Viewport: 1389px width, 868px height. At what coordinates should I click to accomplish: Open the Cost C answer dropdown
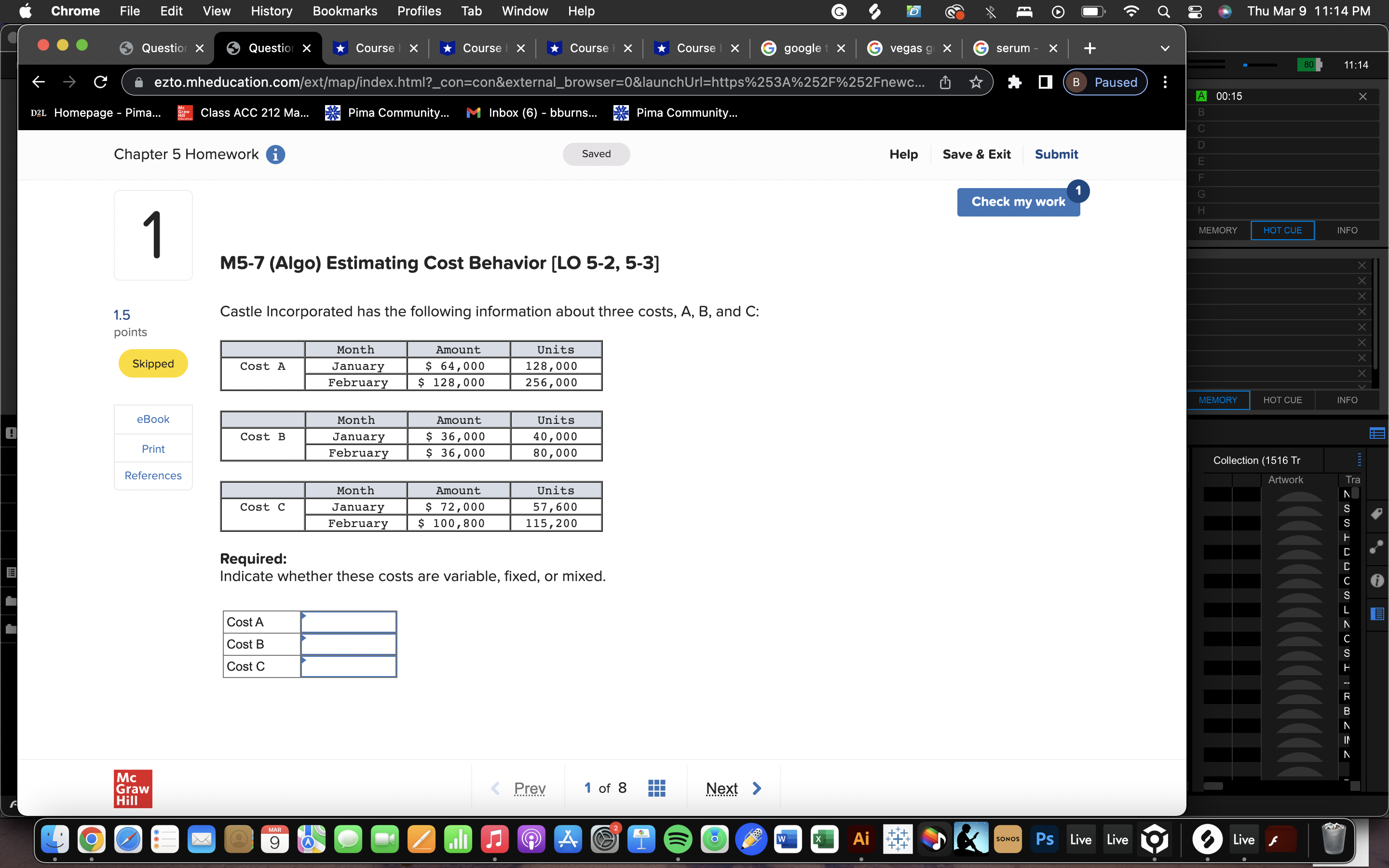348,666
